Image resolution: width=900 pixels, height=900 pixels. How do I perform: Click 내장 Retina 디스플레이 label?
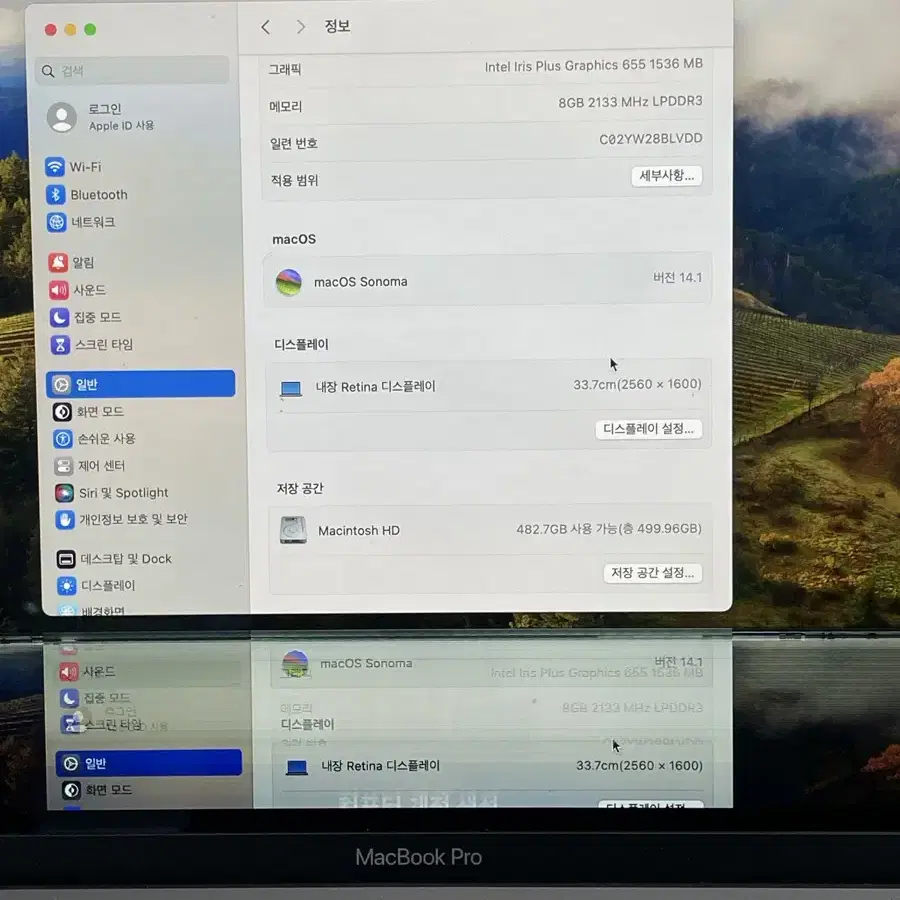click(x=375, y=387)
